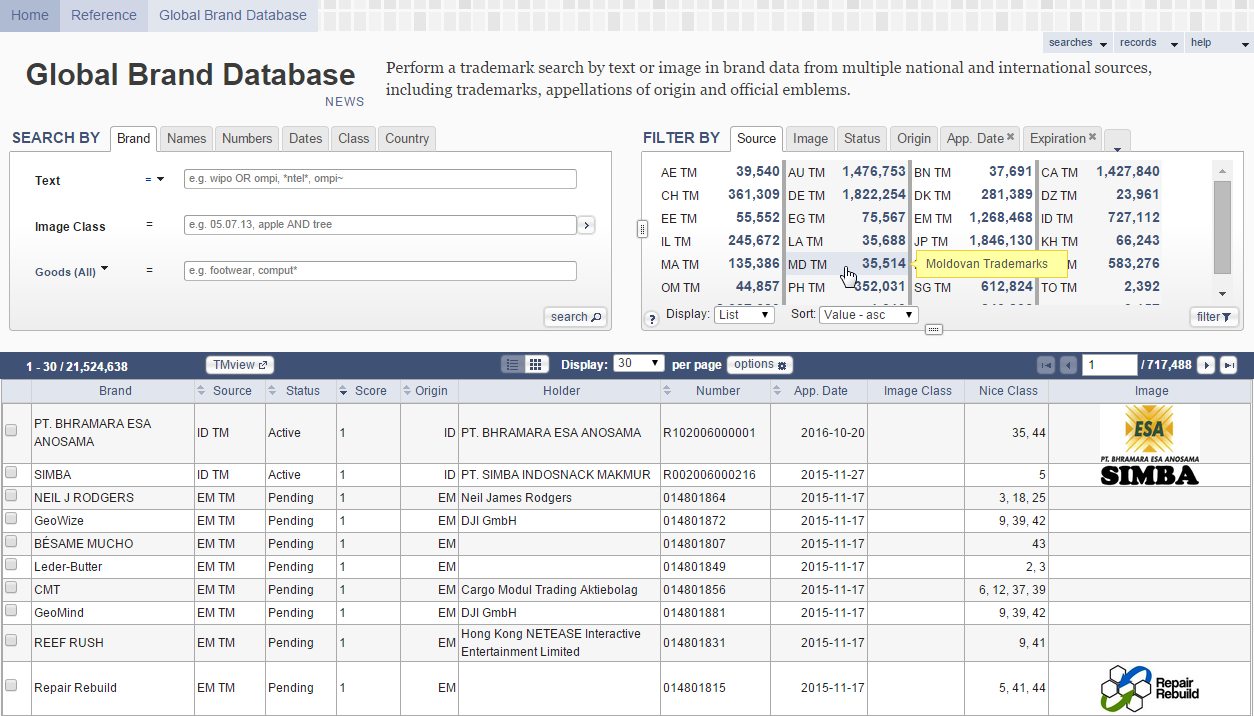
Task: Open the Reference breadcrumb link
Action: click(x=104, y=15)
